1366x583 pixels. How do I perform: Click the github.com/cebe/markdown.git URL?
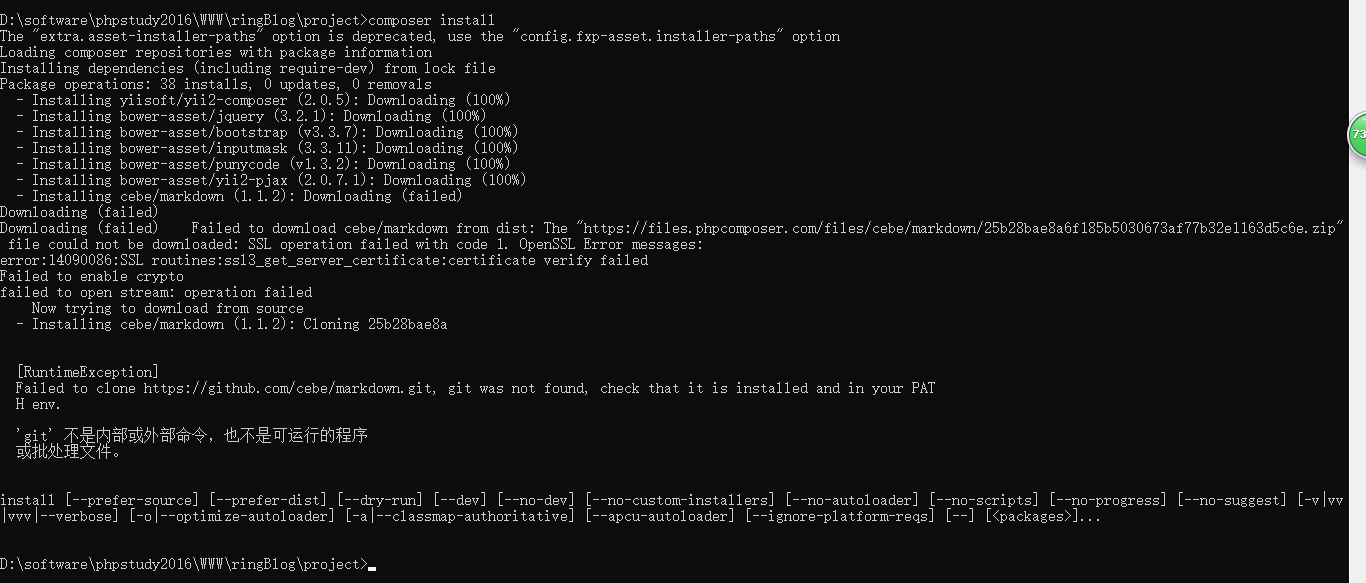pyautogui.click(x=289, y=388)
